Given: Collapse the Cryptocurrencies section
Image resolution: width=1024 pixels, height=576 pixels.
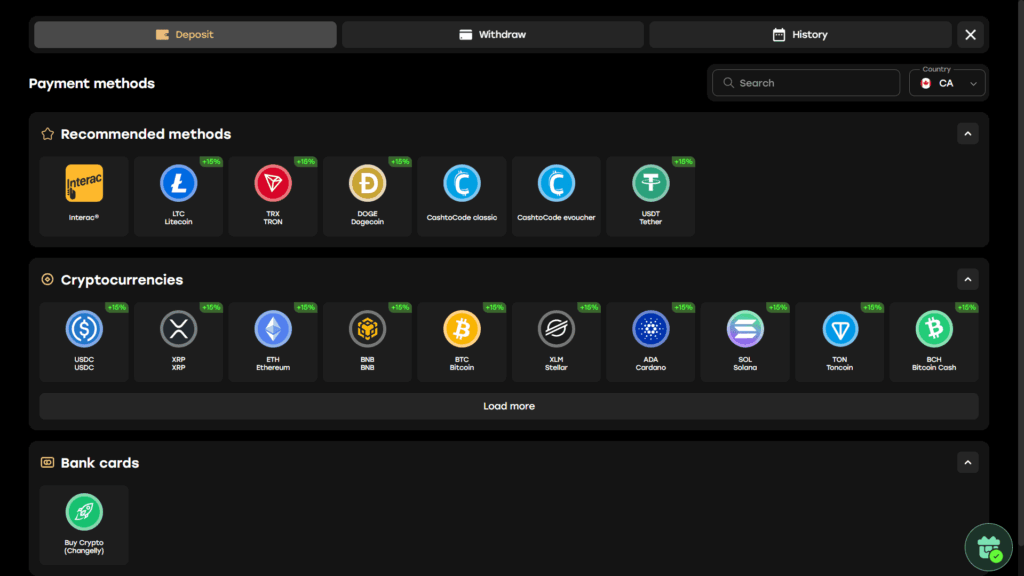Looking at the screenshot, I should (x=967, y=280).
